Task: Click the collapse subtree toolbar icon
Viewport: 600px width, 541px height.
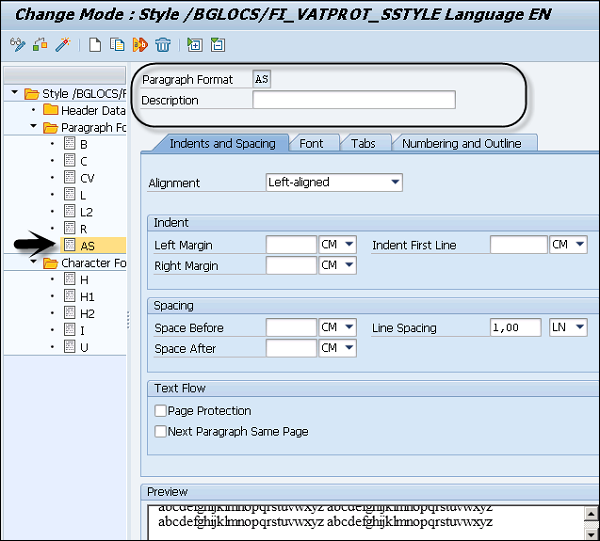Action: 217,45
